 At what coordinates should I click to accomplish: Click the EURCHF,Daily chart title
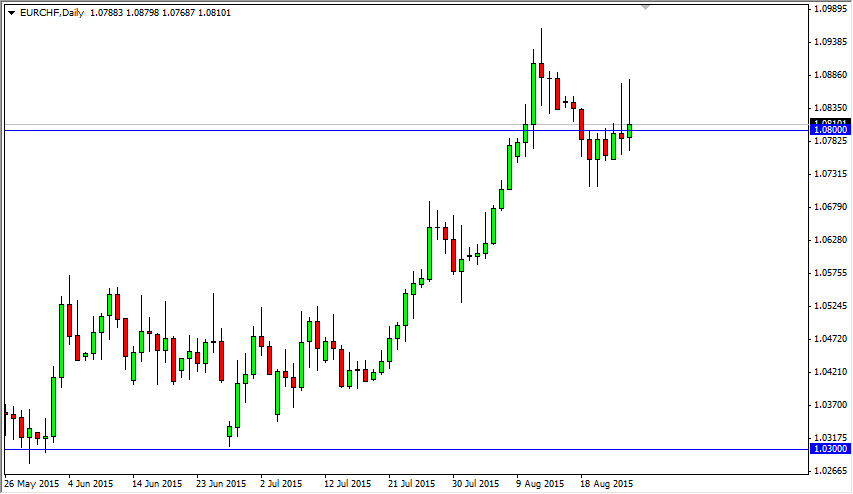coord(52,13)
